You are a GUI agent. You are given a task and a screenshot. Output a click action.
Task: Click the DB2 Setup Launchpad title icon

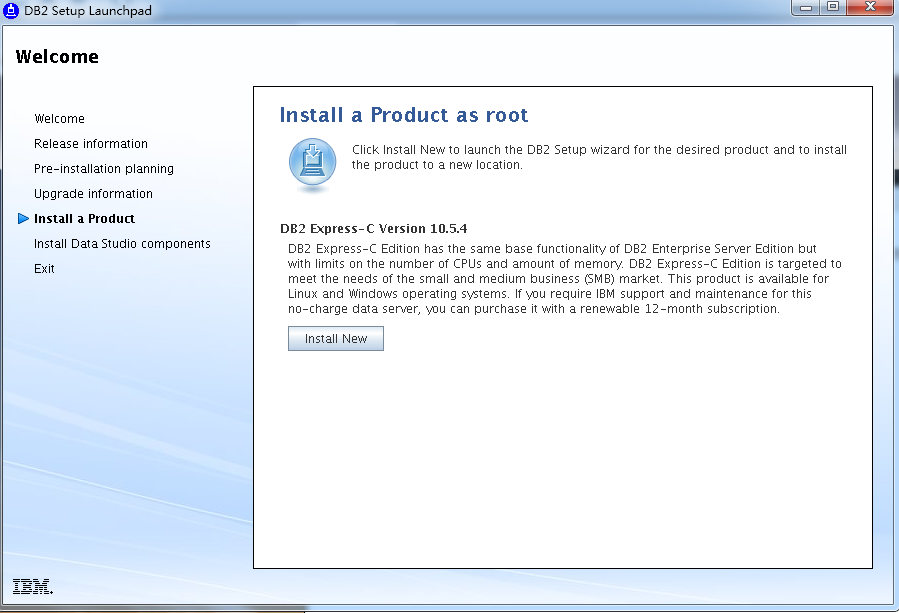pyautogui.click(x=11, y=11)
